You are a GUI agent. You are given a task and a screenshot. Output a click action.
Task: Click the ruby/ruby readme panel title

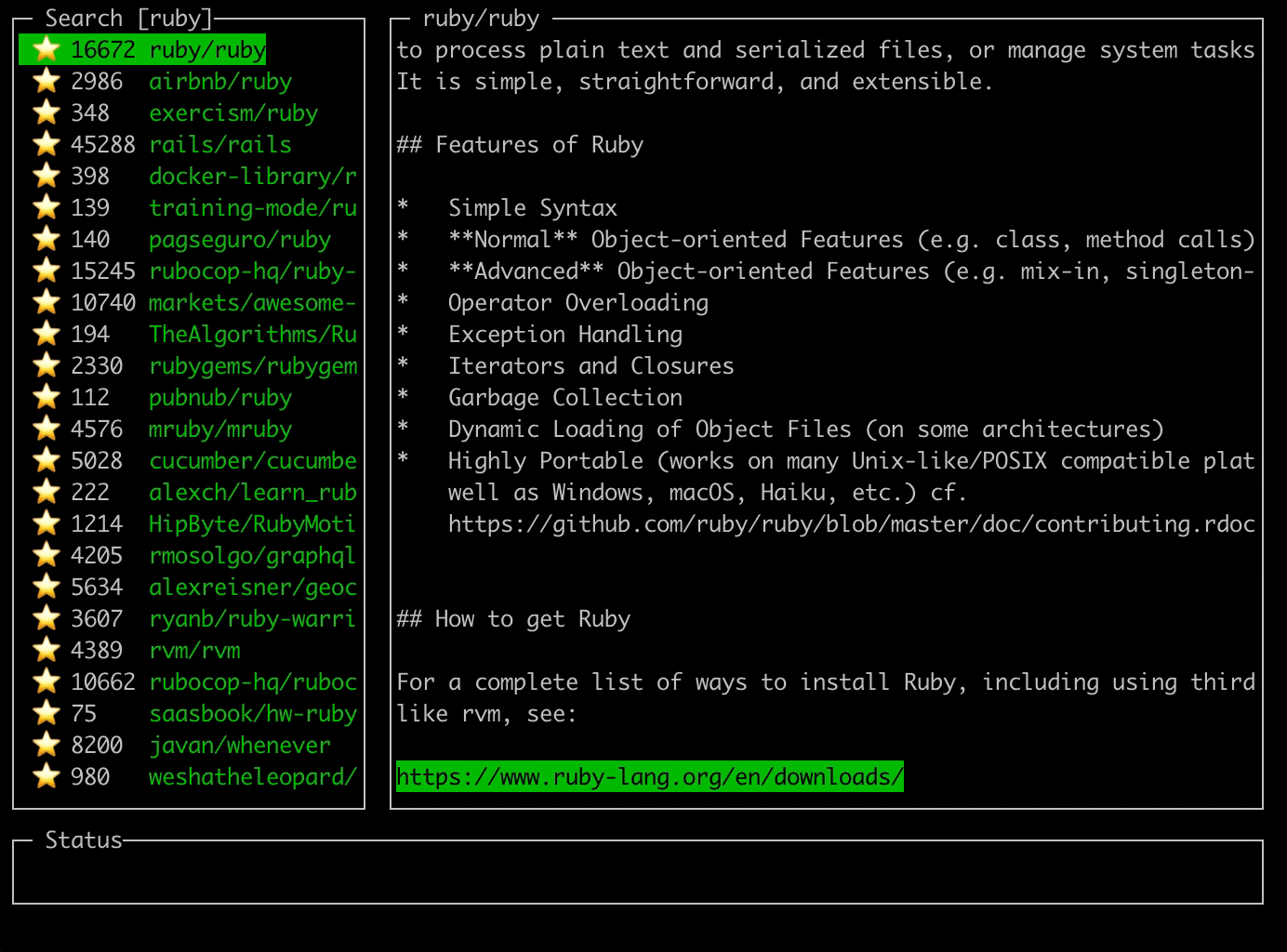tap(481, 18)
